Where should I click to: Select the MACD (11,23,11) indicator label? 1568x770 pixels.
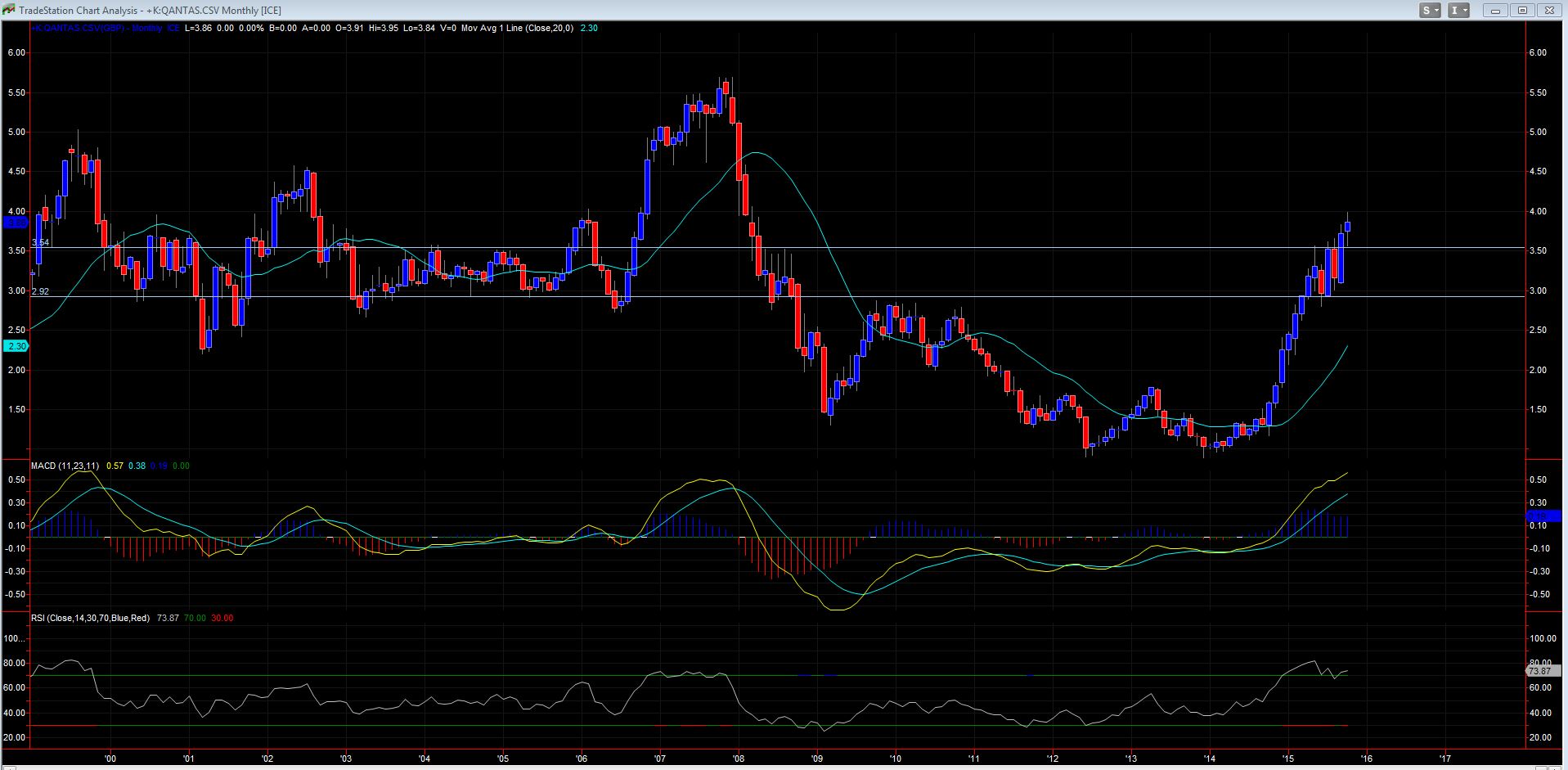tap(65, 466)
